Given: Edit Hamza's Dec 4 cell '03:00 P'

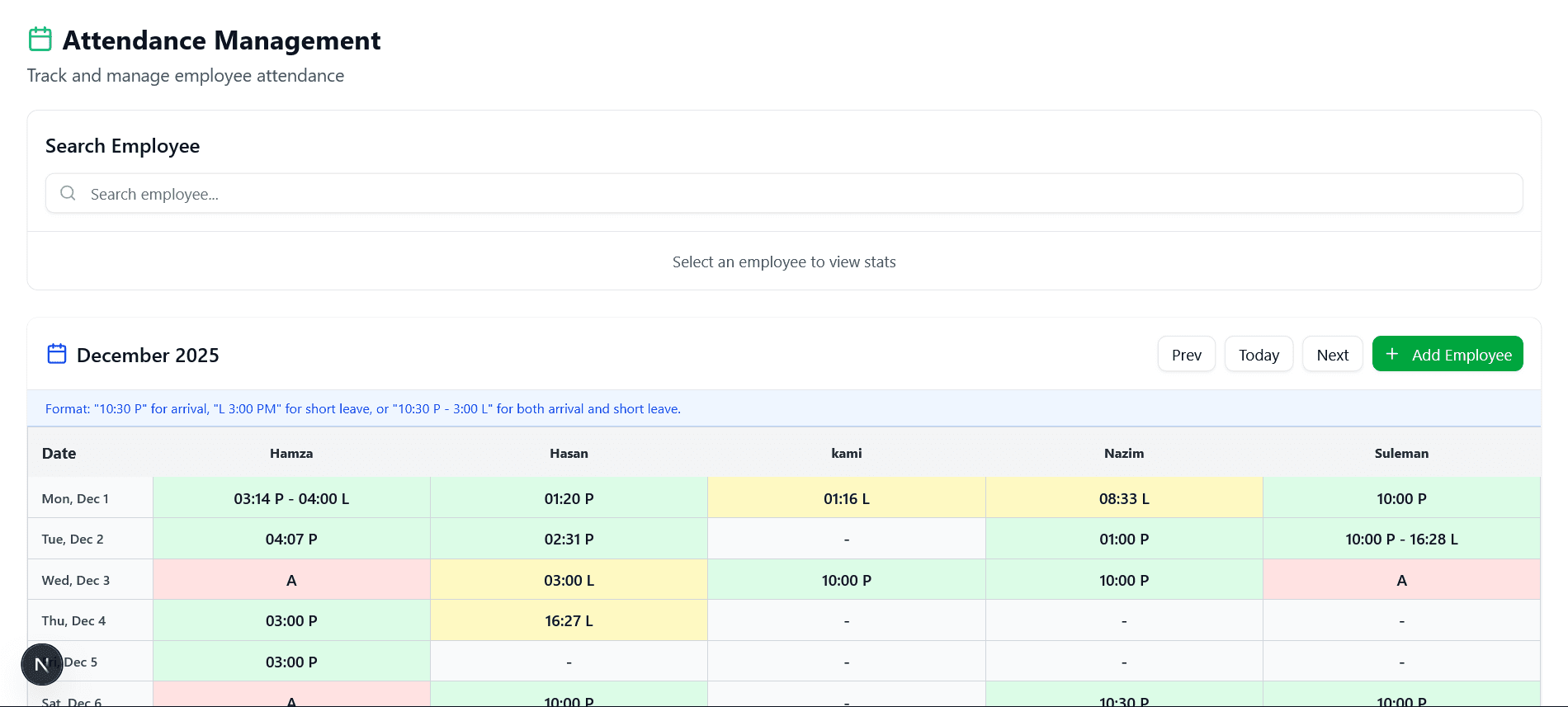Looking at the screenshot, I should point(291,620).
